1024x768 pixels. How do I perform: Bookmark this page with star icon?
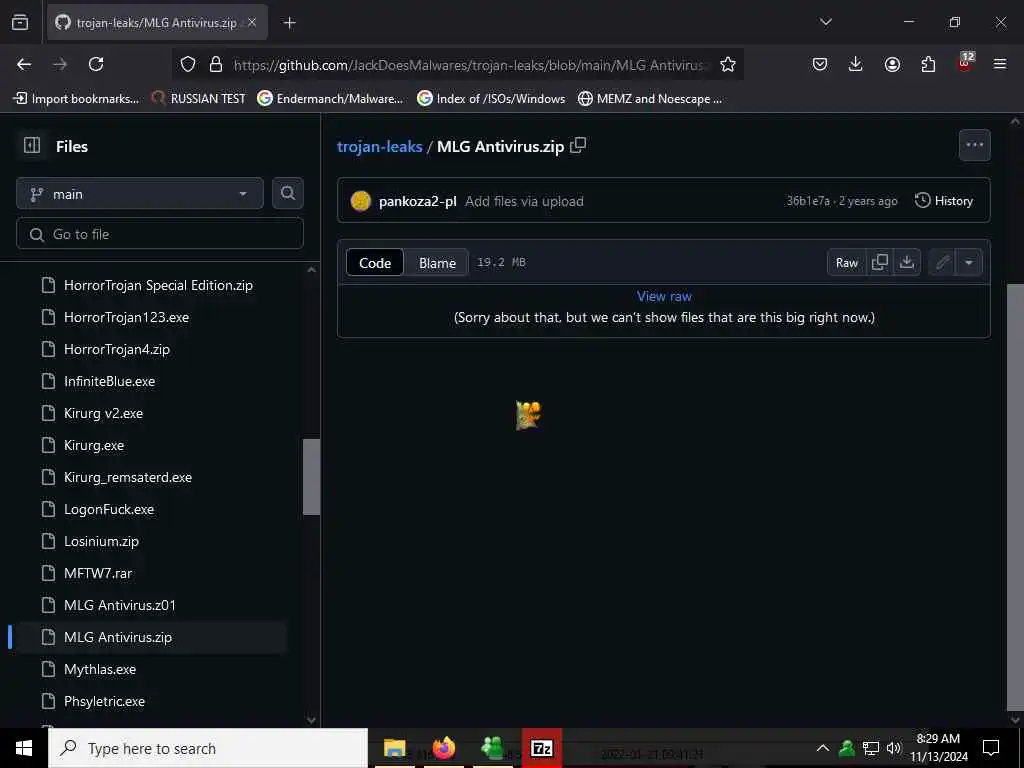(x=728, y=64)
